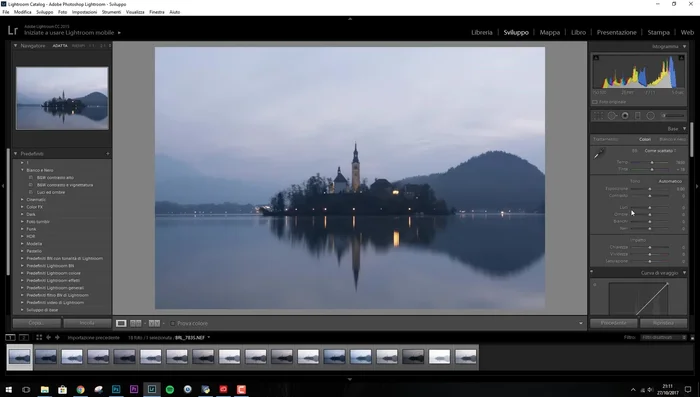Adjust the Esposizione slider handle
Image resolution: width=700 pixels, height=397 pixels.
coord(650,189)
